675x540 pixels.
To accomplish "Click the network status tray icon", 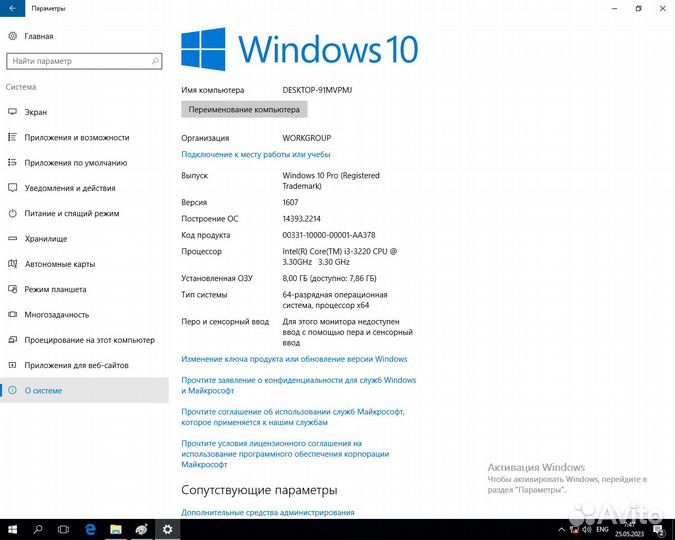I will click(574, 530).
